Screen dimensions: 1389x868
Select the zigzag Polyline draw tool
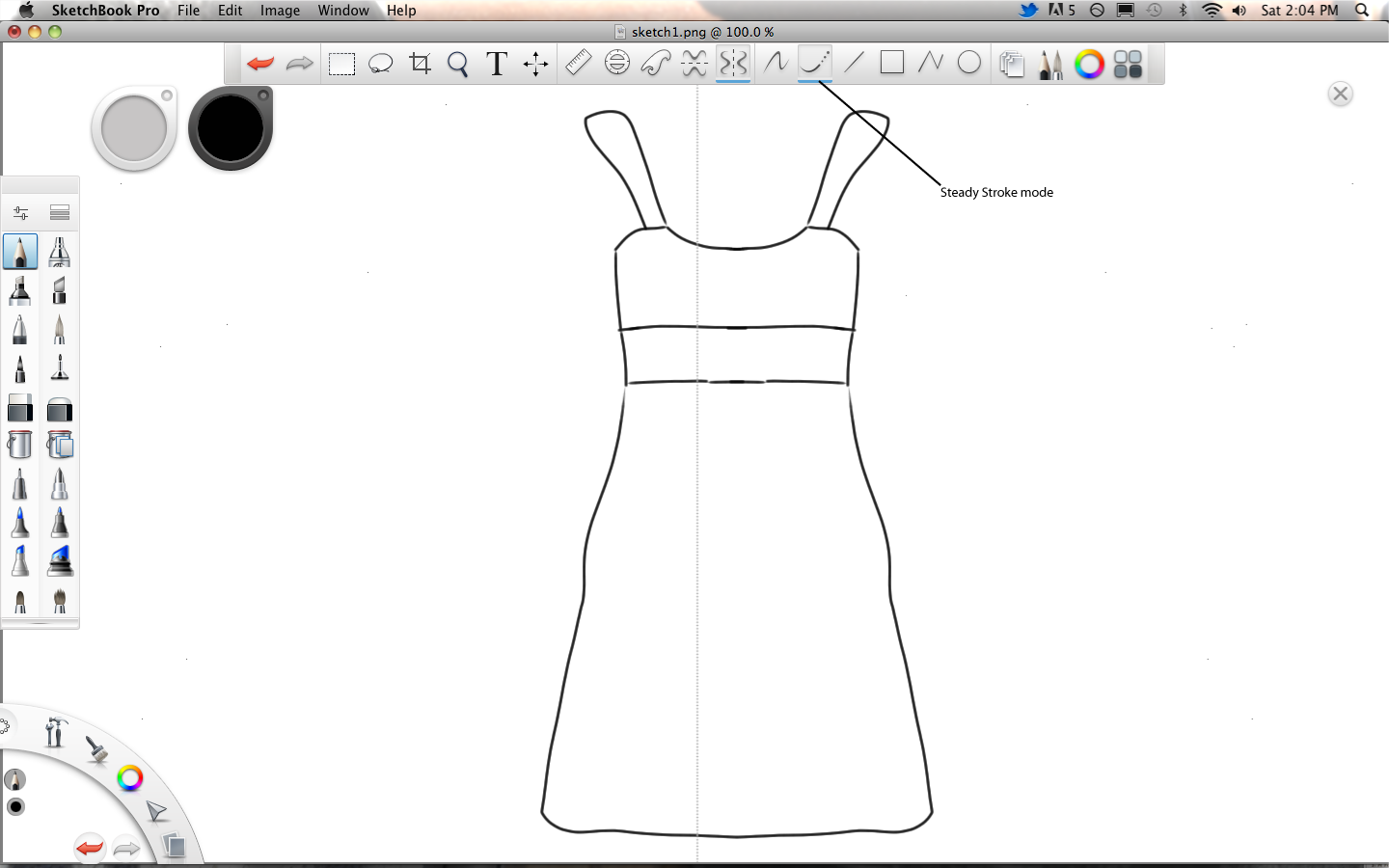pos(931,63)
